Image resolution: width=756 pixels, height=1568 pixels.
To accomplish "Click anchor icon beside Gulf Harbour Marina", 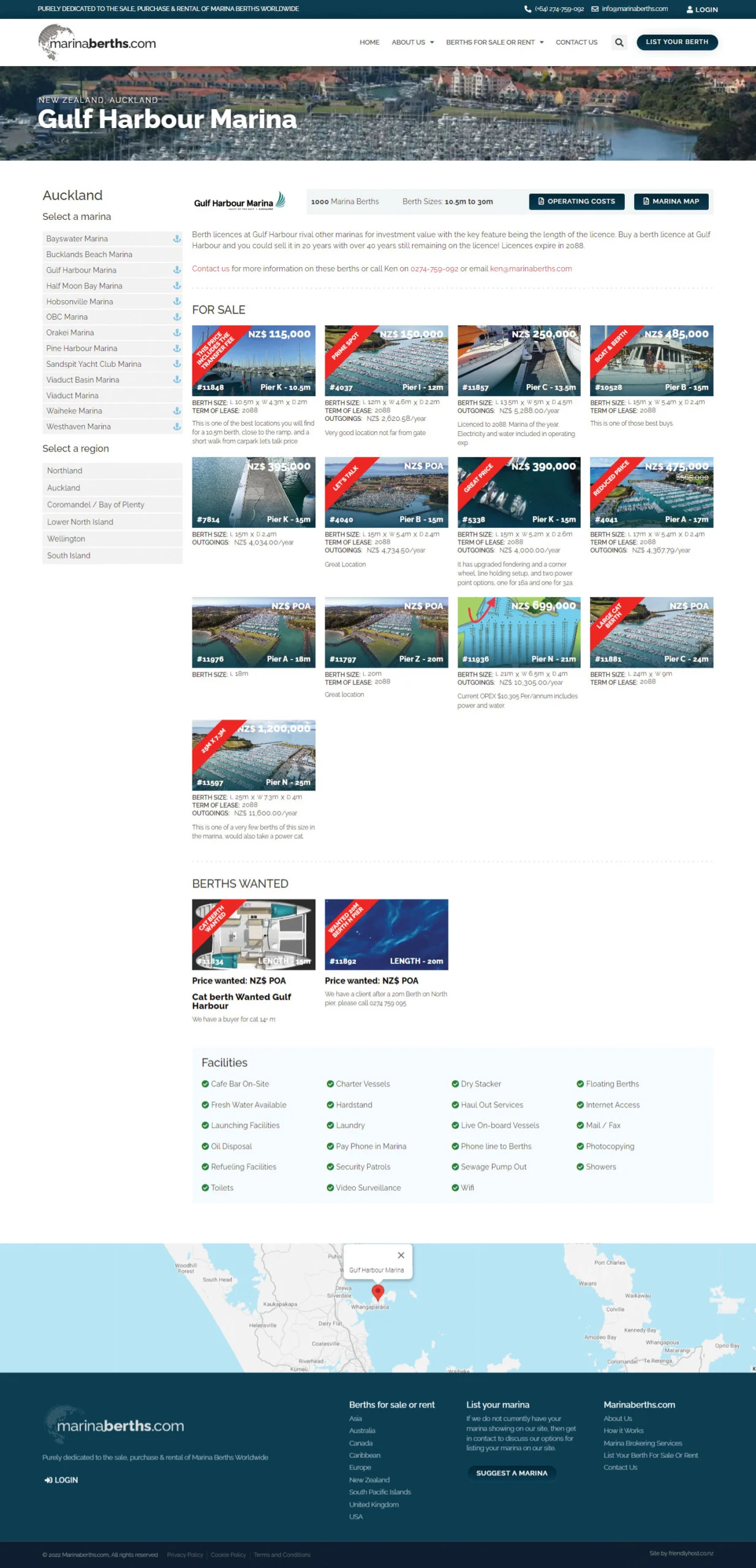I will pos(177,270).
